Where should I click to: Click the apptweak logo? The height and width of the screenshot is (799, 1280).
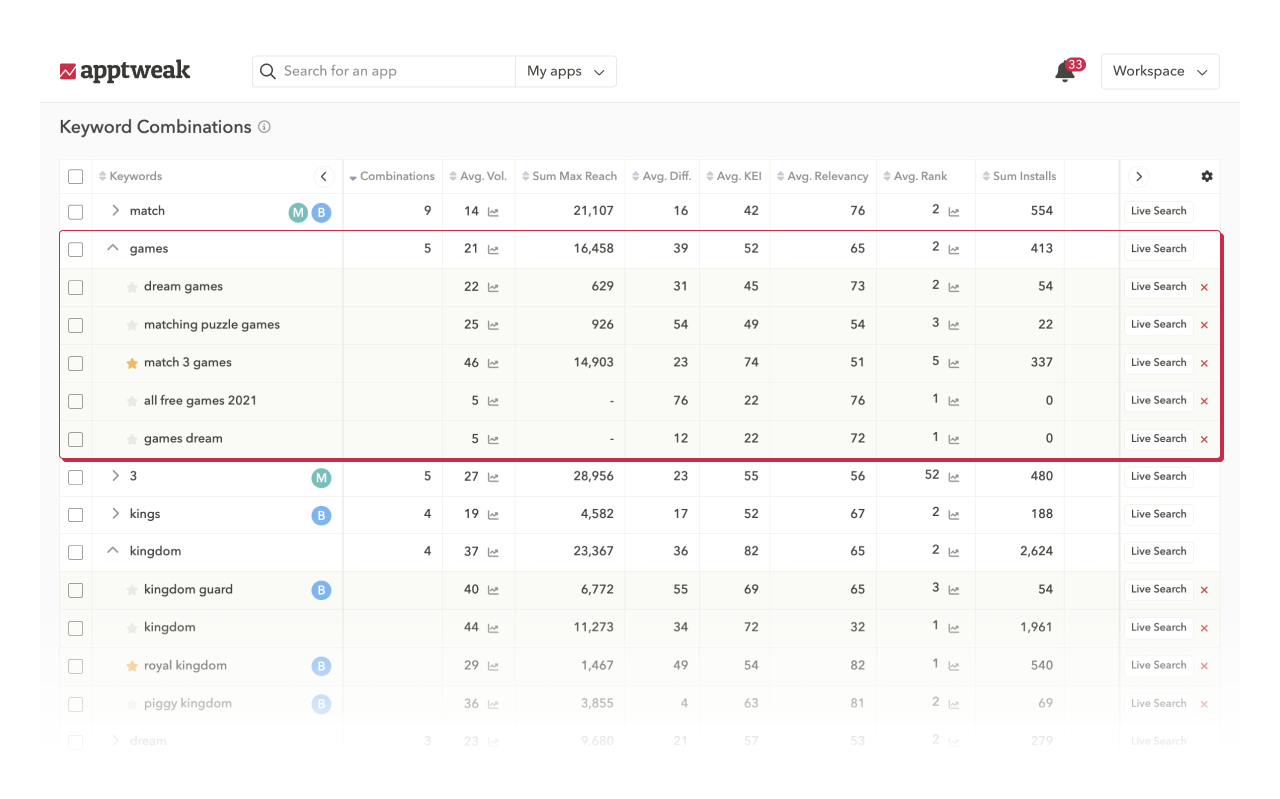pyautogui.click(x=125, y=71)
